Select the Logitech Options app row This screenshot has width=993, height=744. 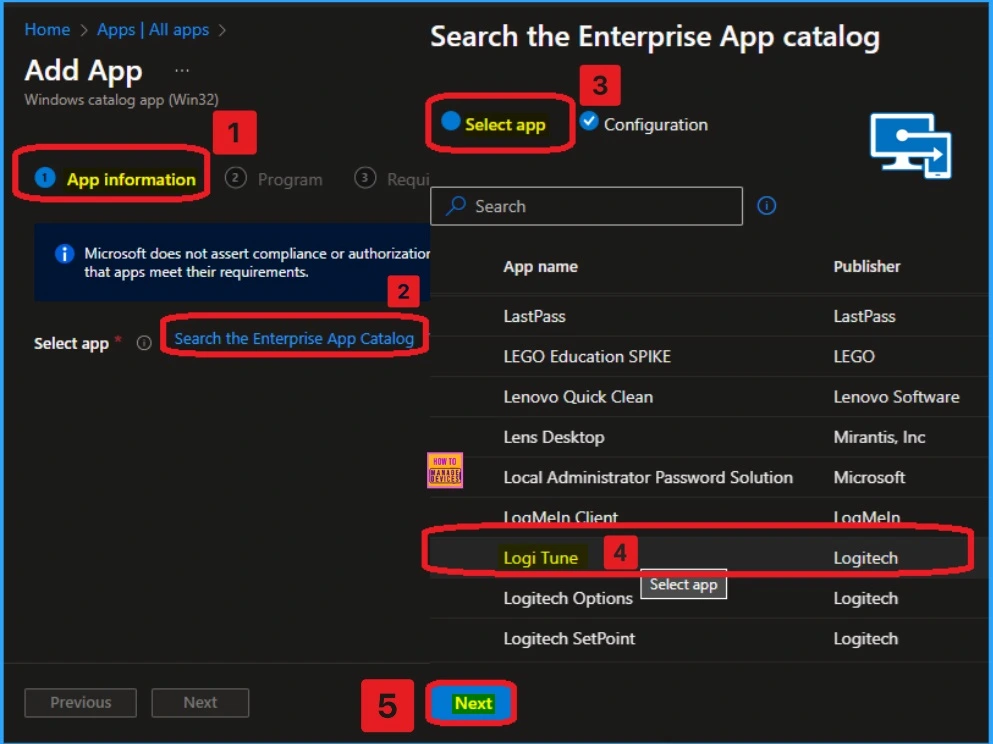711,598
